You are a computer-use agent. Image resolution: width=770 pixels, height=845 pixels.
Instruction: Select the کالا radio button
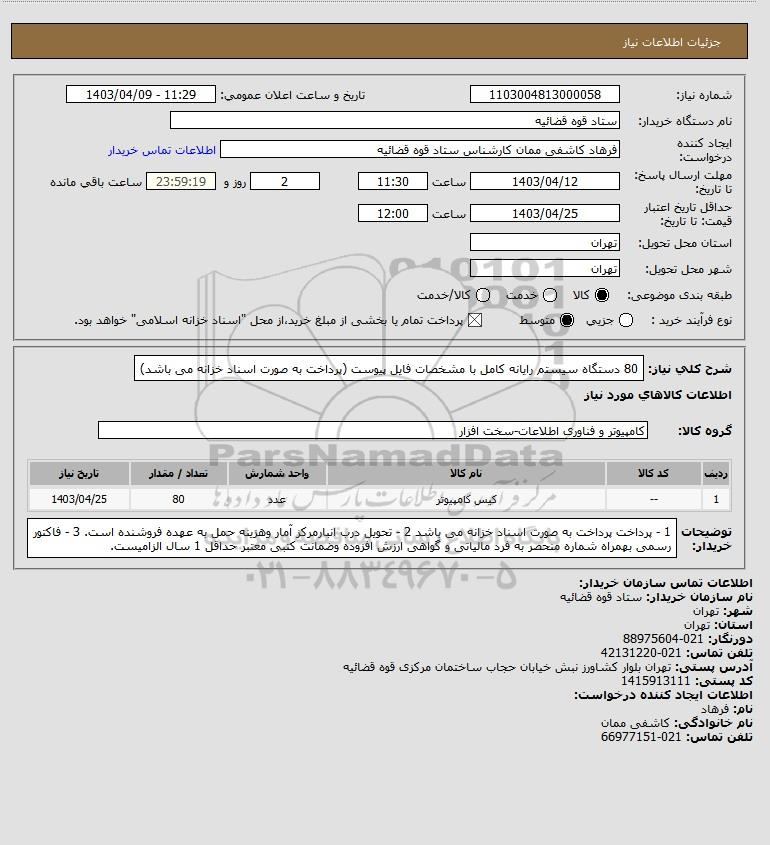[x=601, y=295]
